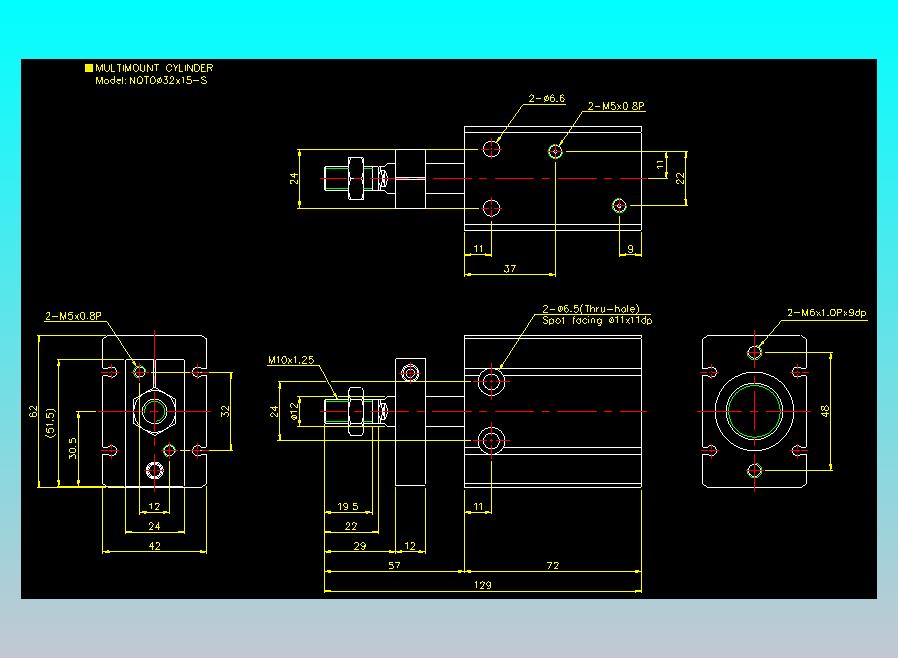
Task: Click the 9 dimension value
Action: [631, 249]
